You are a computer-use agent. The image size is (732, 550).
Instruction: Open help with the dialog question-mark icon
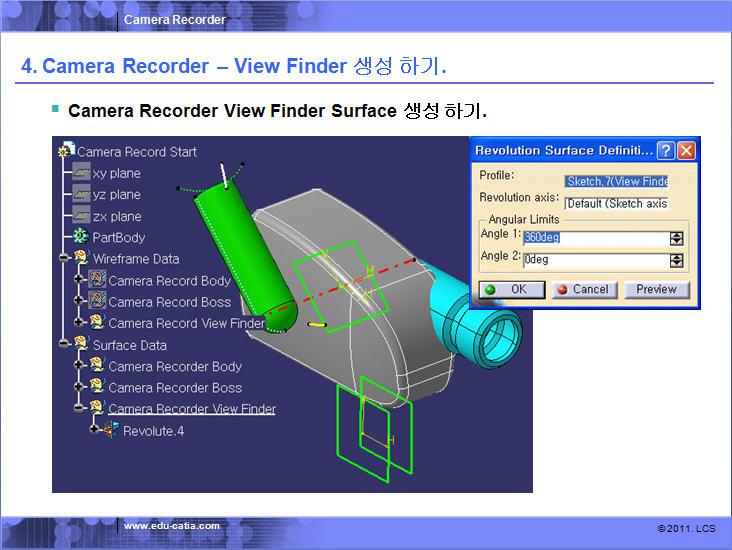666,151
